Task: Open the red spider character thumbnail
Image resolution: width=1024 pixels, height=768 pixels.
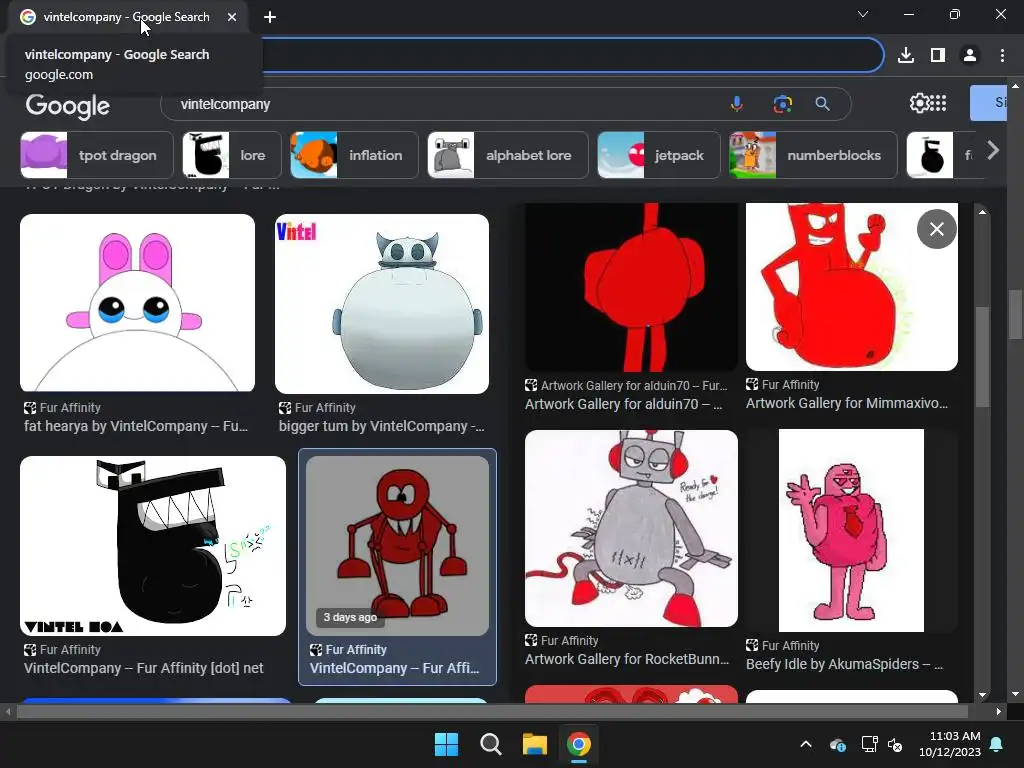Action: (x=397, y=546)
